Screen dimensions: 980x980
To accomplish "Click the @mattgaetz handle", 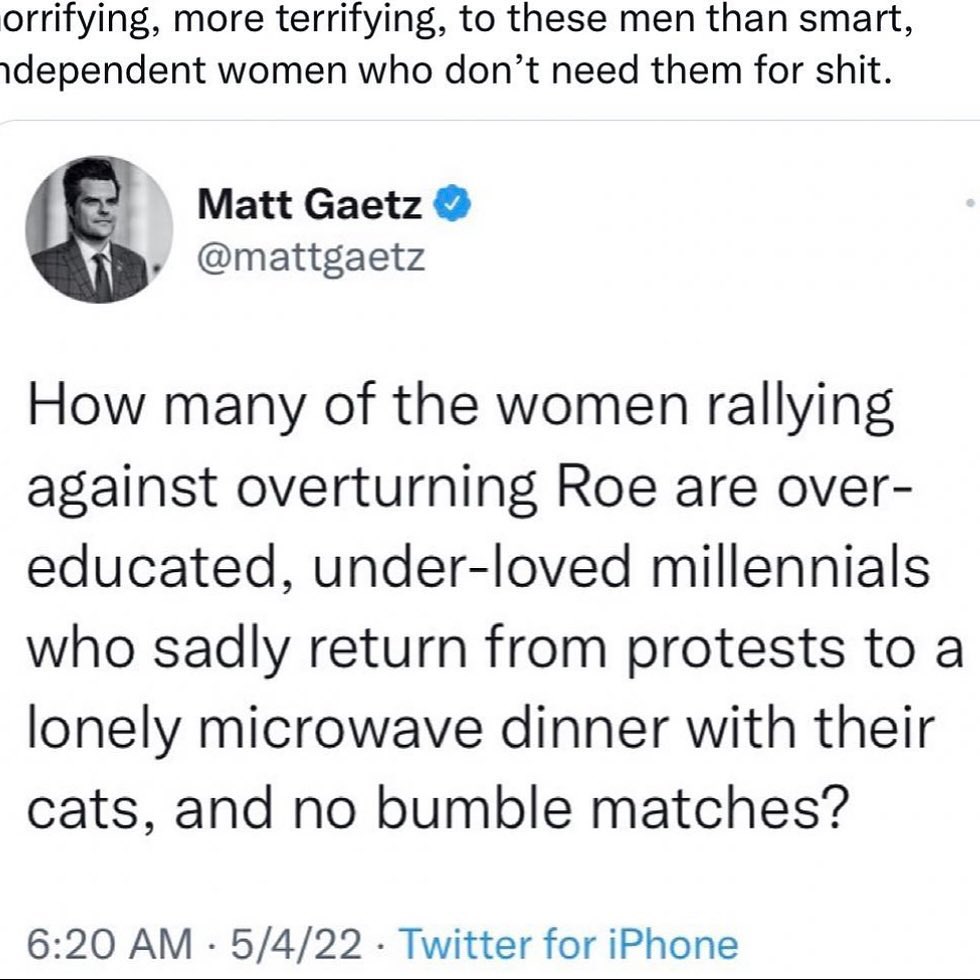I will [x=312, y=258].
